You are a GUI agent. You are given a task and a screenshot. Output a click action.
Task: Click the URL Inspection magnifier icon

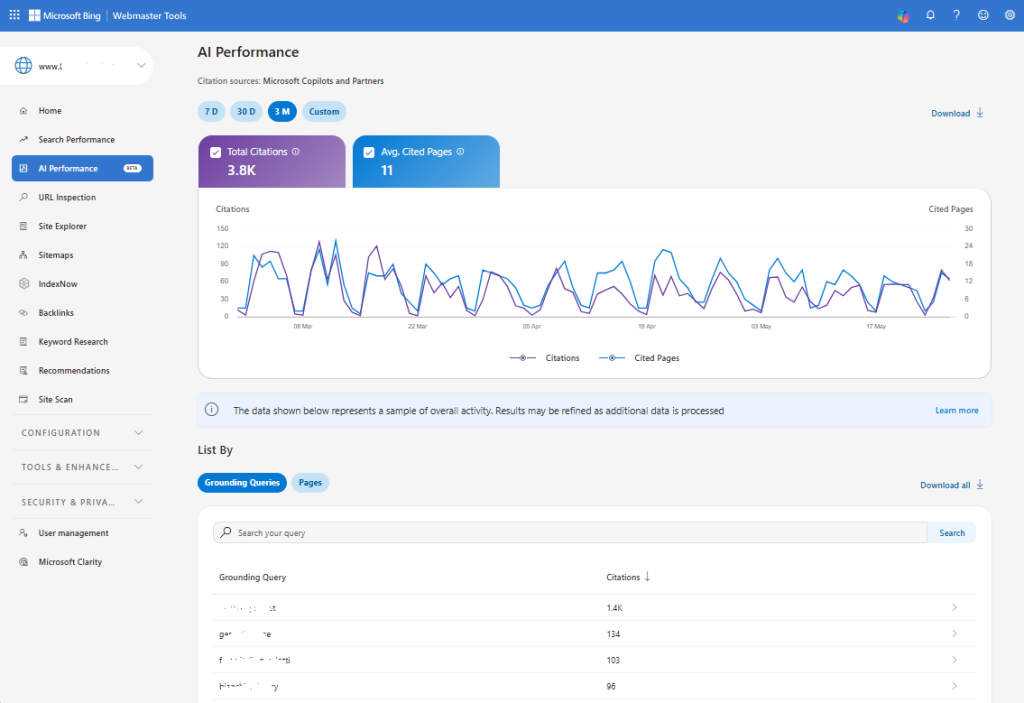pyautogui.click(x=24, y=197)
